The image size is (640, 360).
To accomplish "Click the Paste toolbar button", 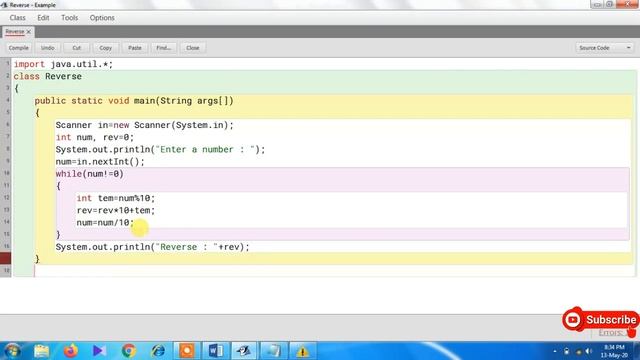I will pos(135,48).
